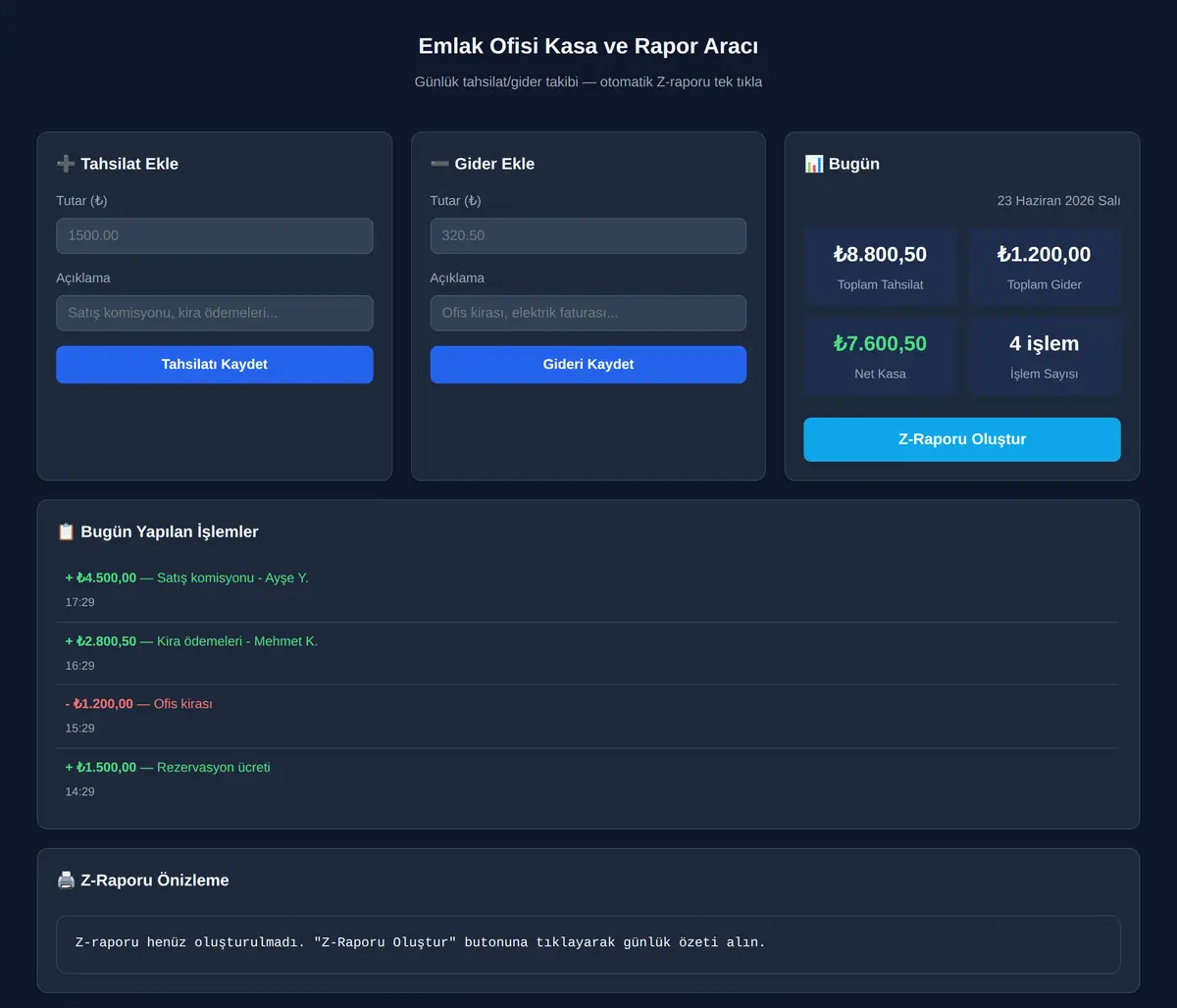This screenshot has width=1177, height=1008.
Task: Select the ₺8.800,50 total collection value
Action: tap(880, 255)
